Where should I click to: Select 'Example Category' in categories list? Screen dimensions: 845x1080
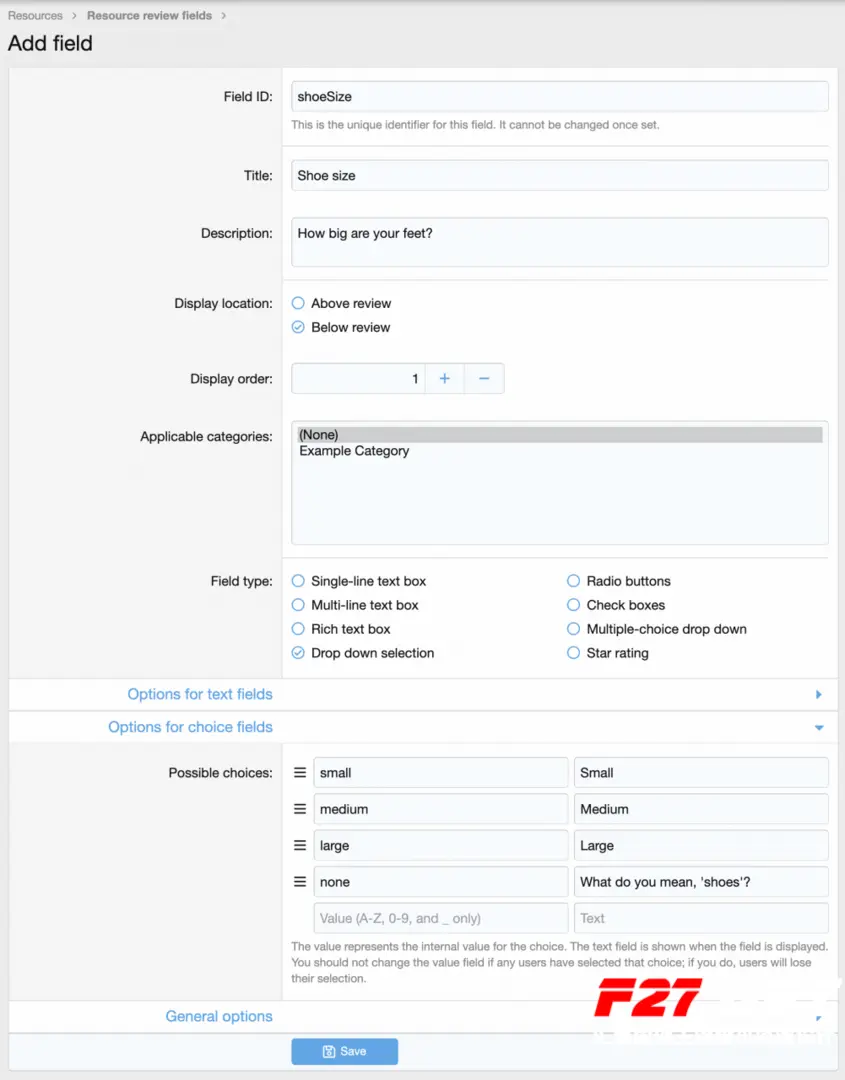click(560, 451)
